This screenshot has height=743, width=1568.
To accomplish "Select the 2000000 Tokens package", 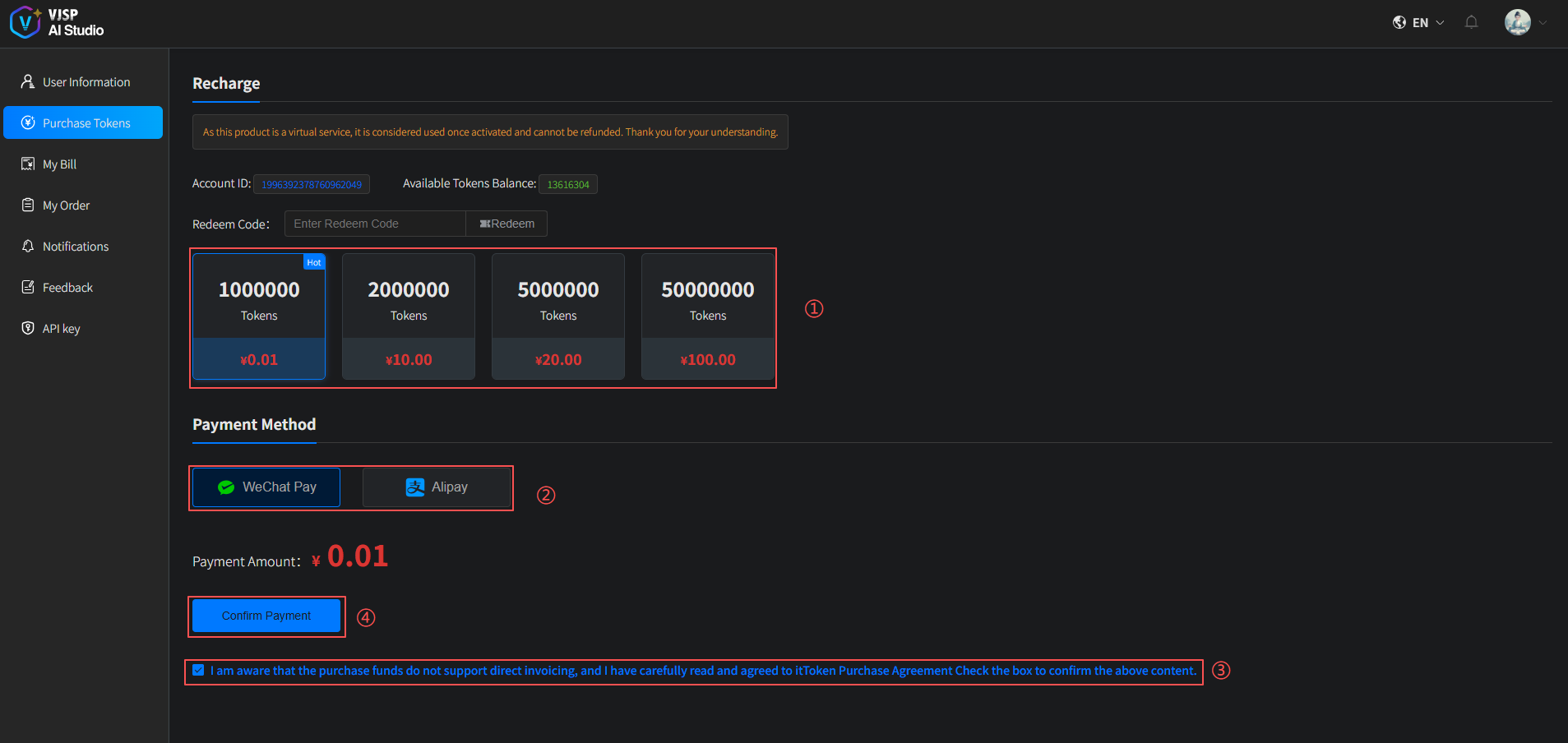I will (409, 316).
